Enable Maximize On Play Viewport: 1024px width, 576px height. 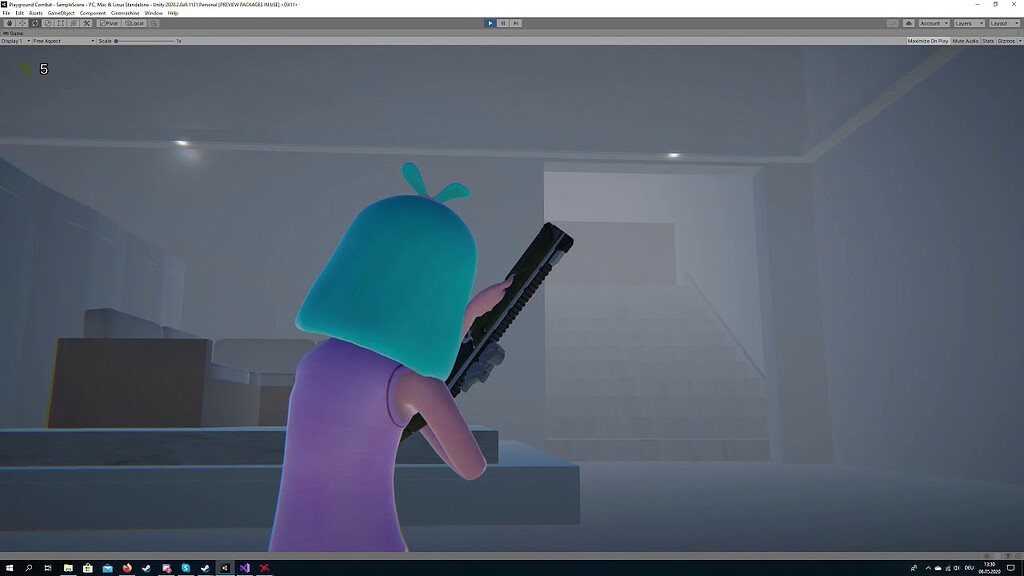[928, 41]
